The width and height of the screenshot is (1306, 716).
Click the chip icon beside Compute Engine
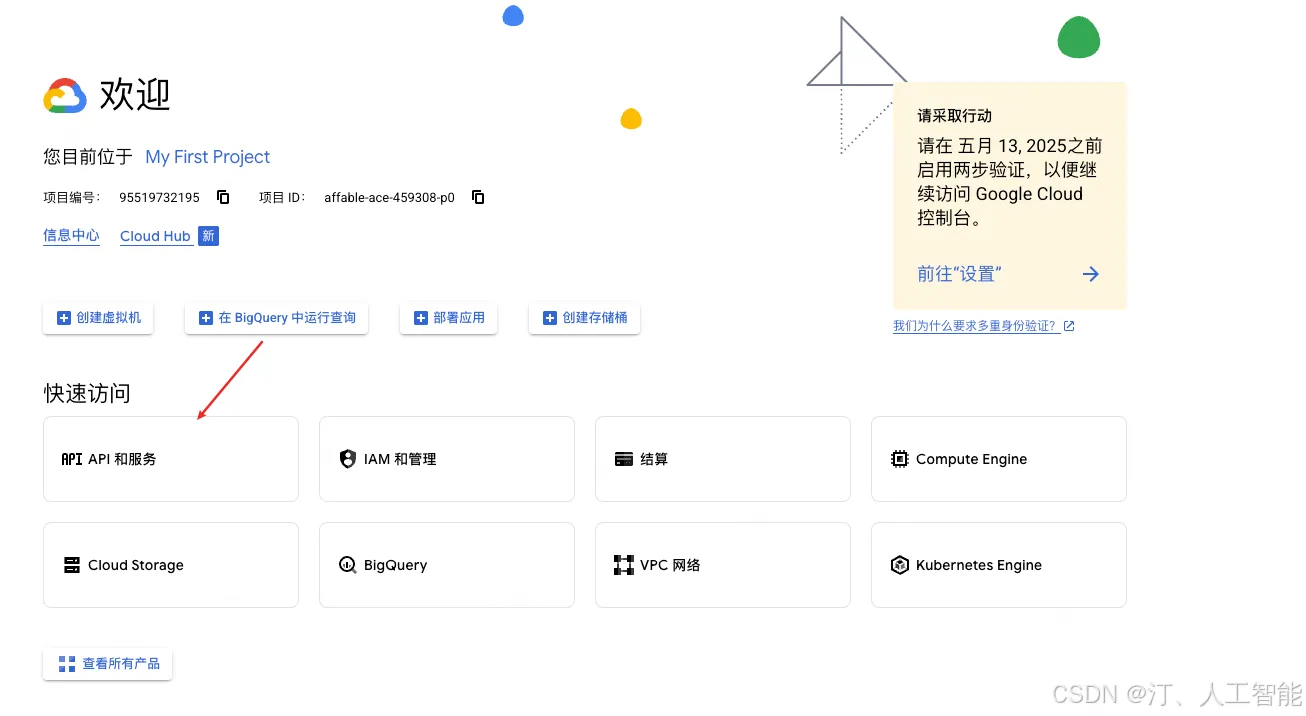(899, 459)
